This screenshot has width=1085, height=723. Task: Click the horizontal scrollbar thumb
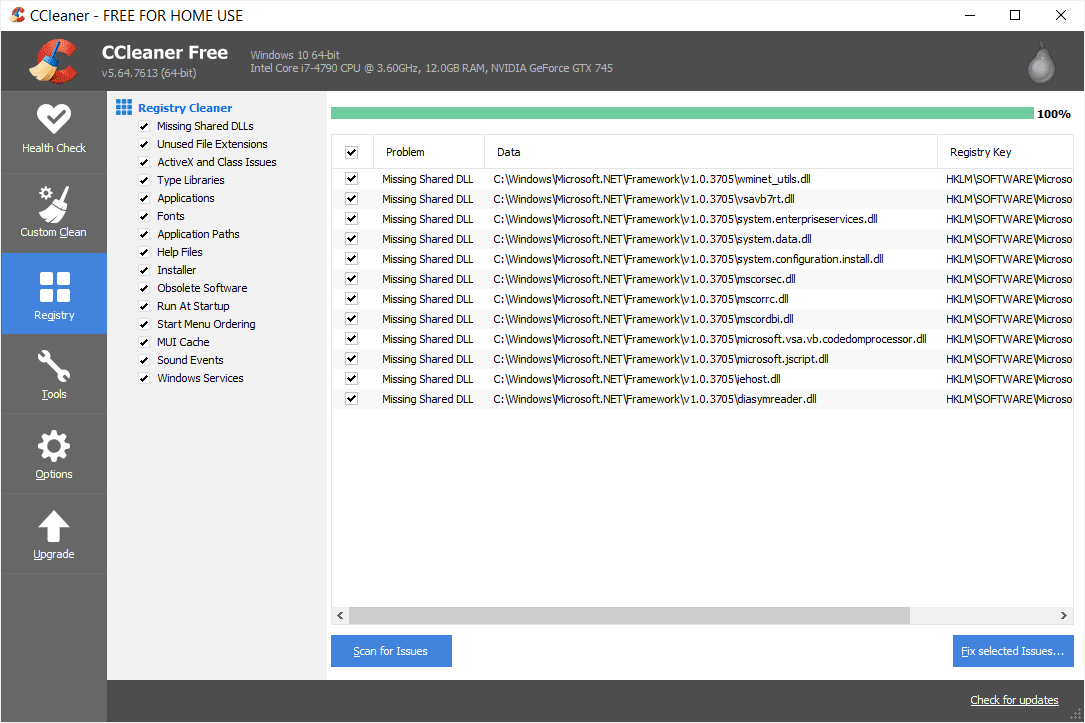(x=629, y=615)
